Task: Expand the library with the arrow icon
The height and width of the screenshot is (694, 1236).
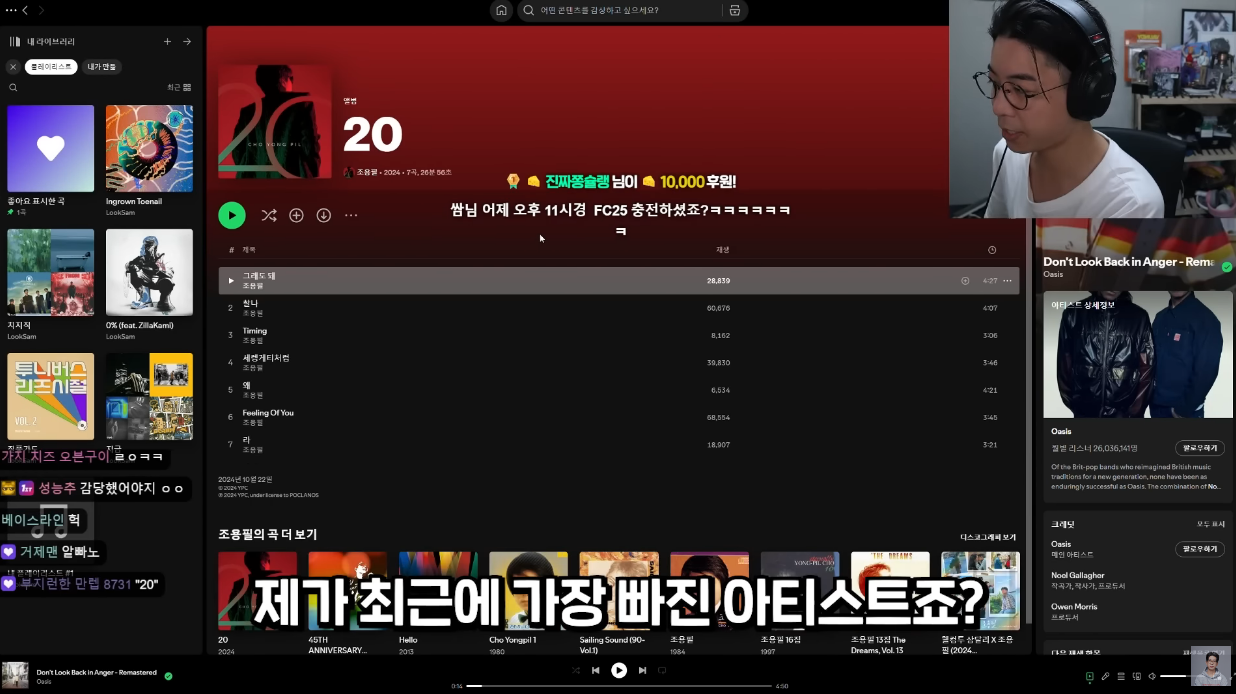Action: [x=187, y=41]
